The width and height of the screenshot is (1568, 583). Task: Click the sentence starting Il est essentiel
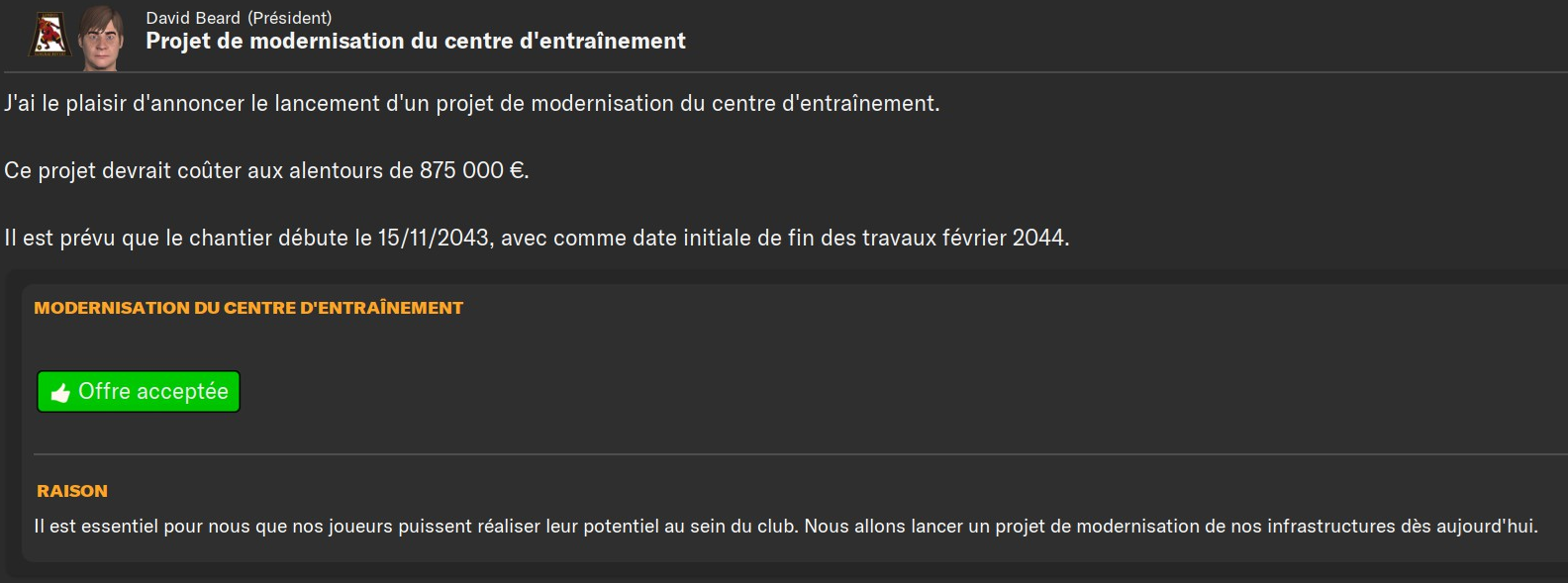pos(416,527)
